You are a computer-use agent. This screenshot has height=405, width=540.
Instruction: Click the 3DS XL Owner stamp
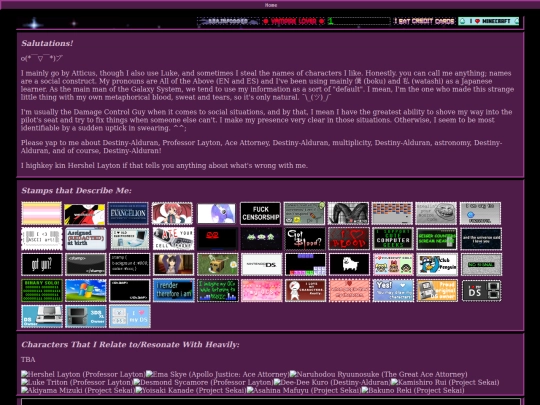click(86, 316)
